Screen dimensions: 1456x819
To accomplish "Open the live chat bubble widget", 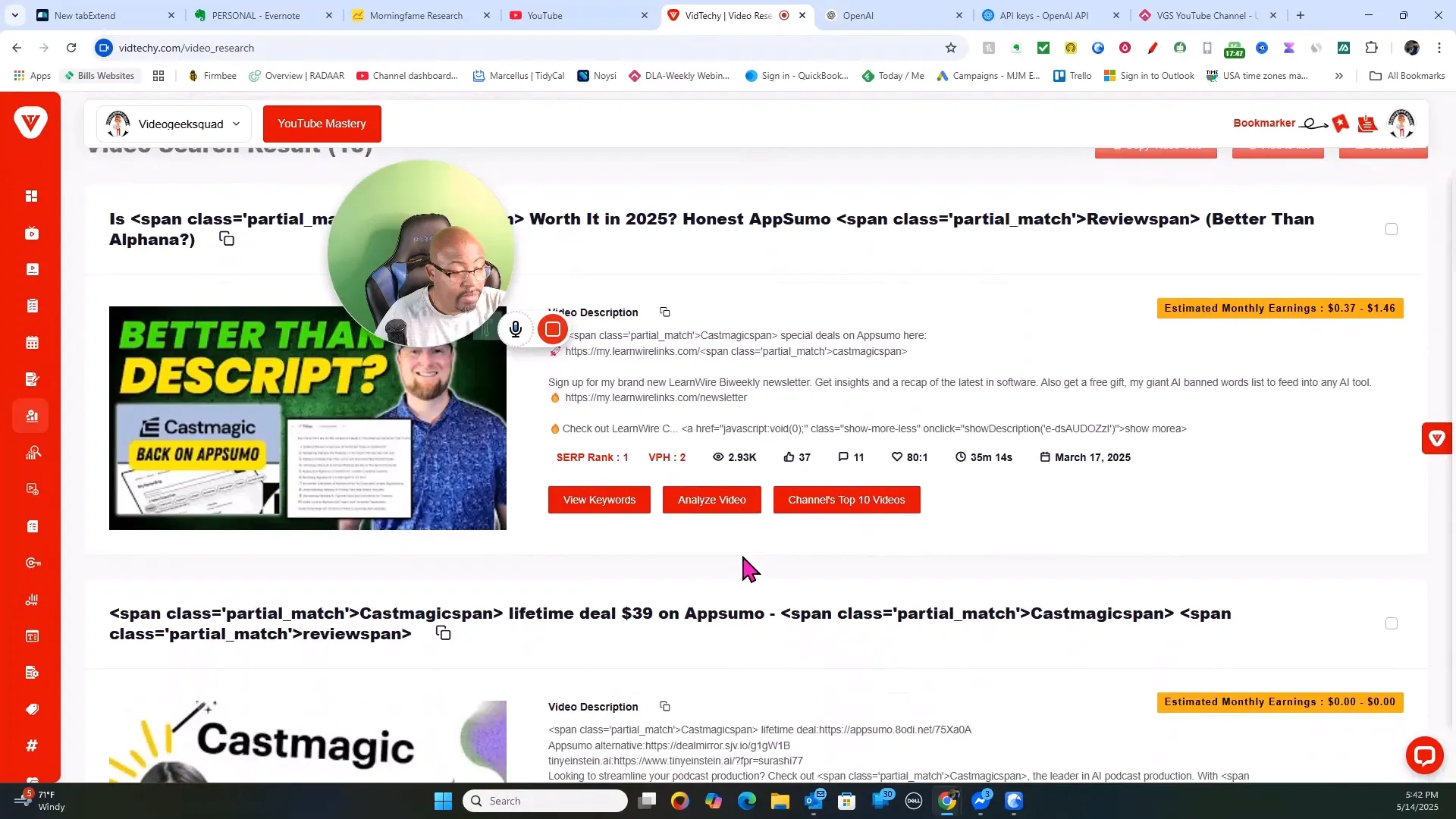I will pos(1424,755).
